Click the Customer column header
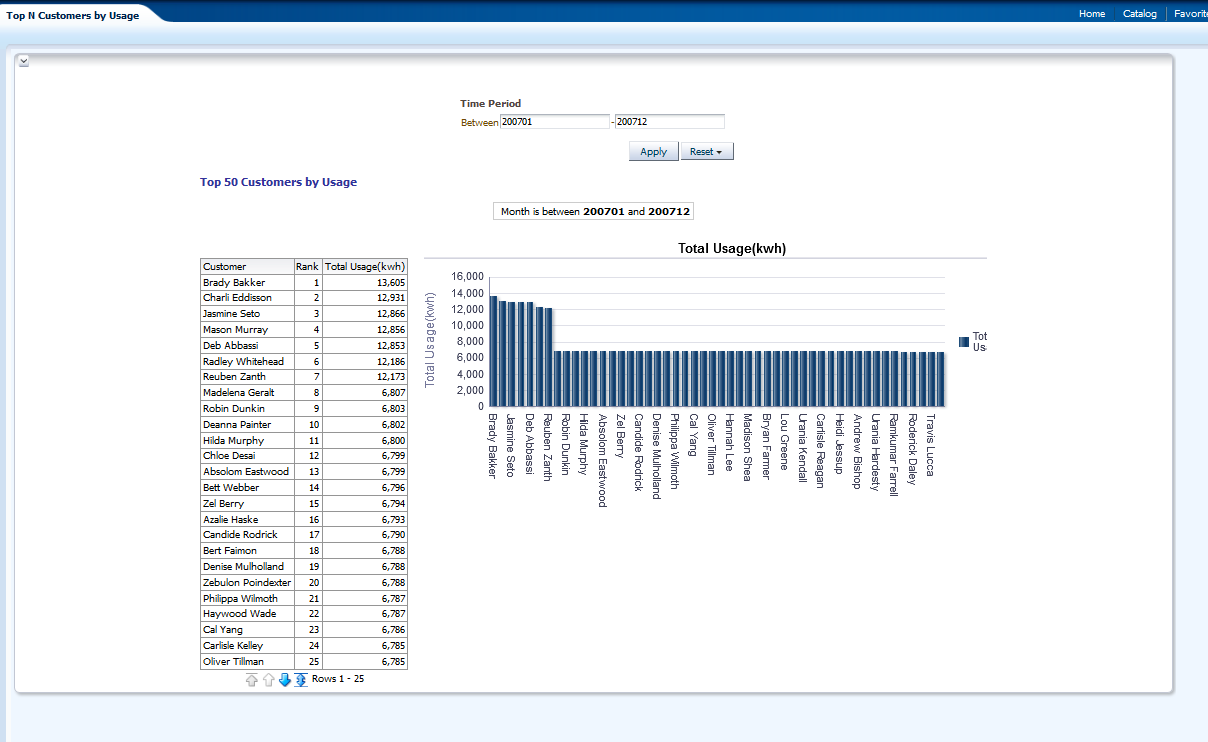Screen dimensions: 1208x742 [247, 267]
